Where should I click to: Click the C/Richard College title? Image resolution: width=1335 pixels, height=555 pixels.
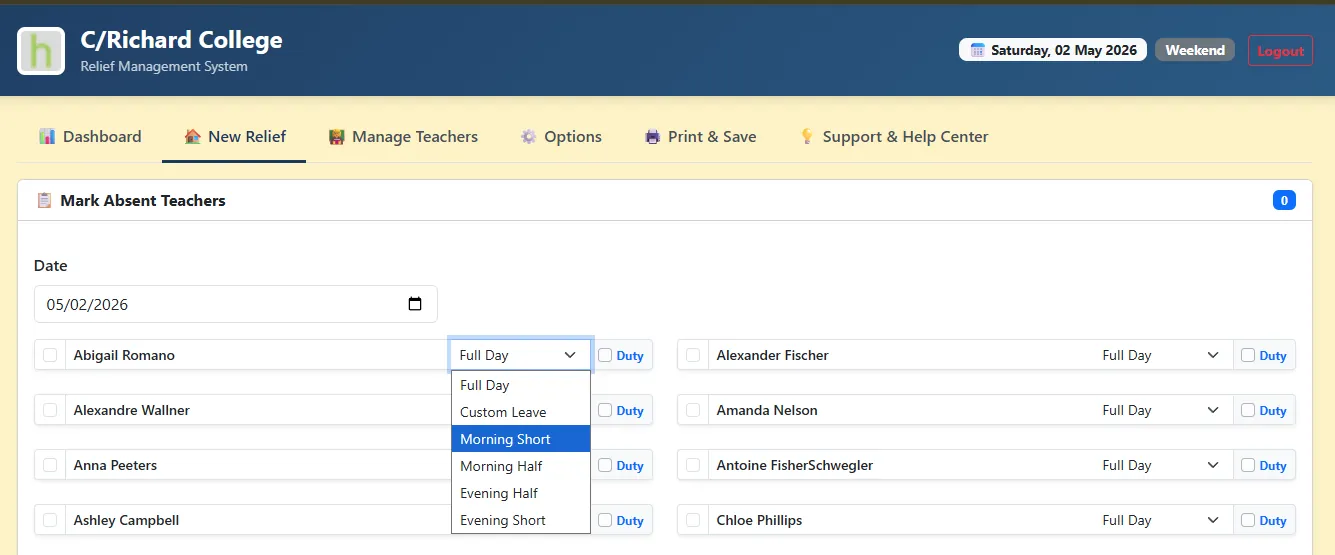(181, 40)
